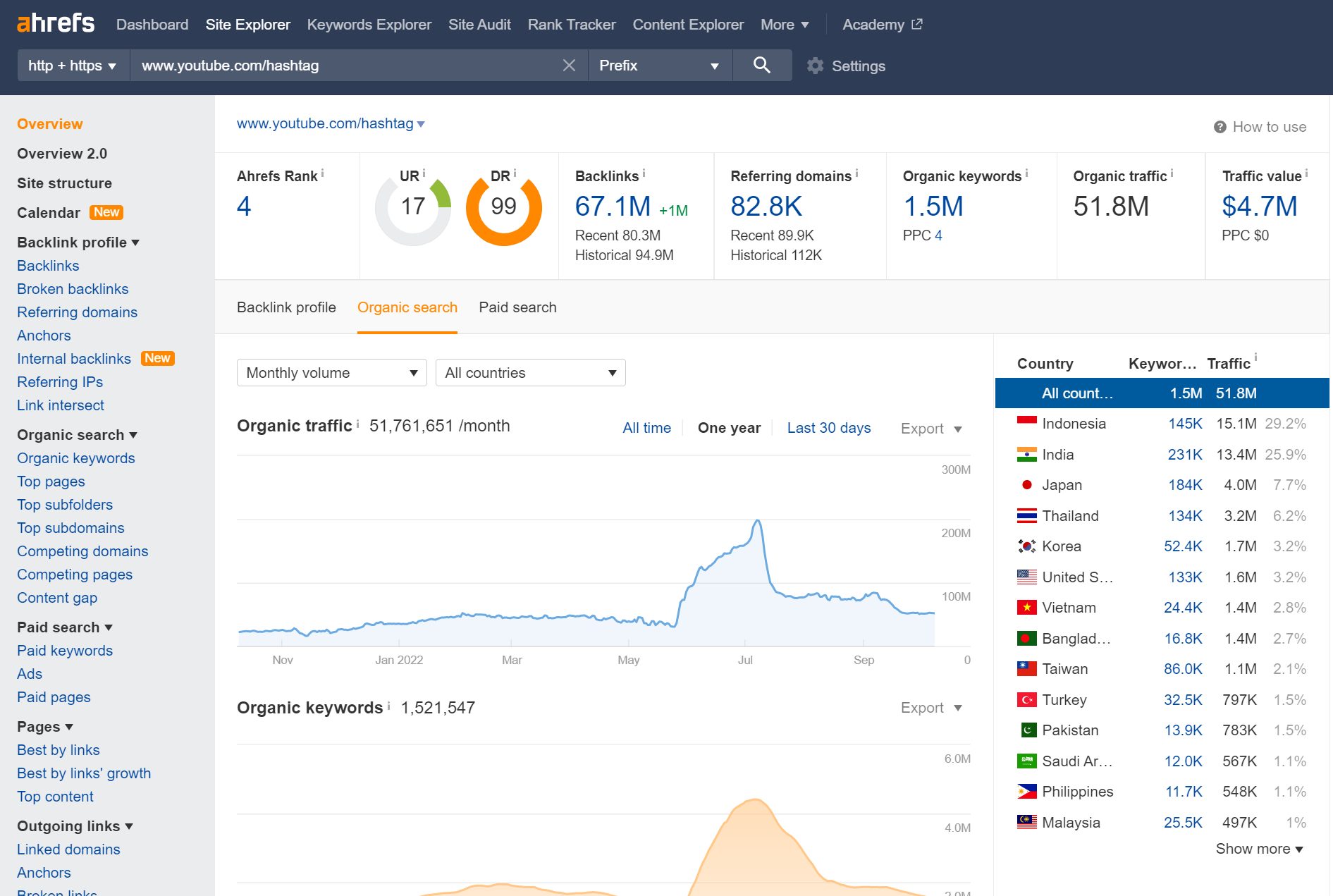1333x896 pixels.
Task: Click info icon next to Ahrefs Rank
Action: pyautogui.click(x=323, y=173)
